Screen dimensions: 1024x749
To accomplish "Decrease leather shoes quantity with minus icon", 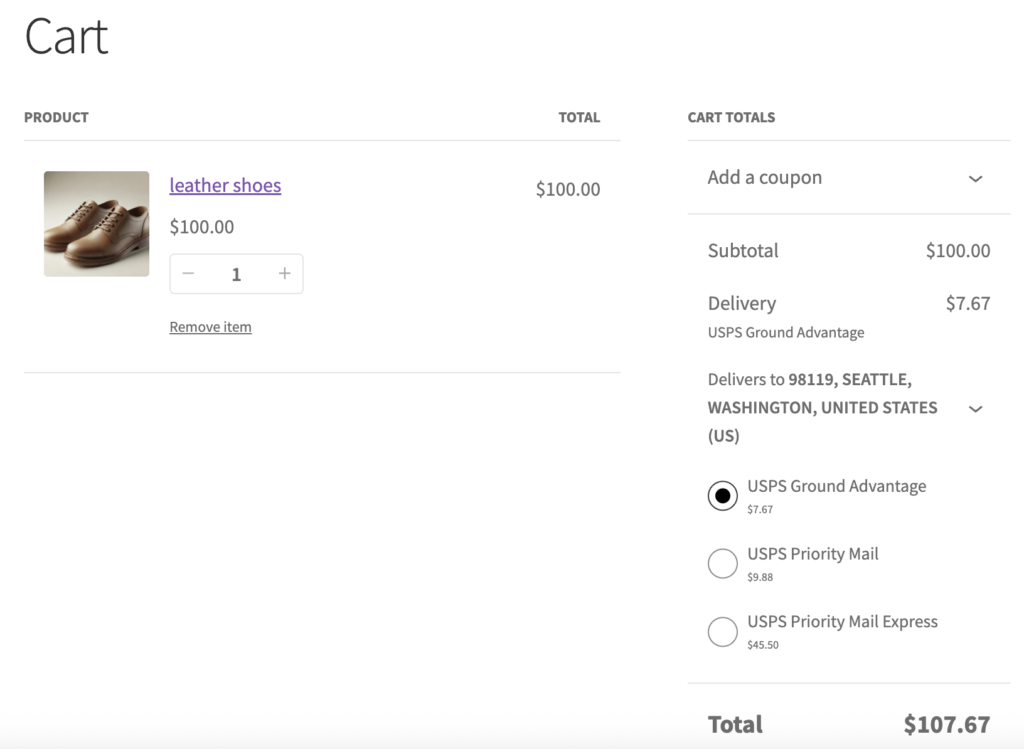I will (188, 274).
